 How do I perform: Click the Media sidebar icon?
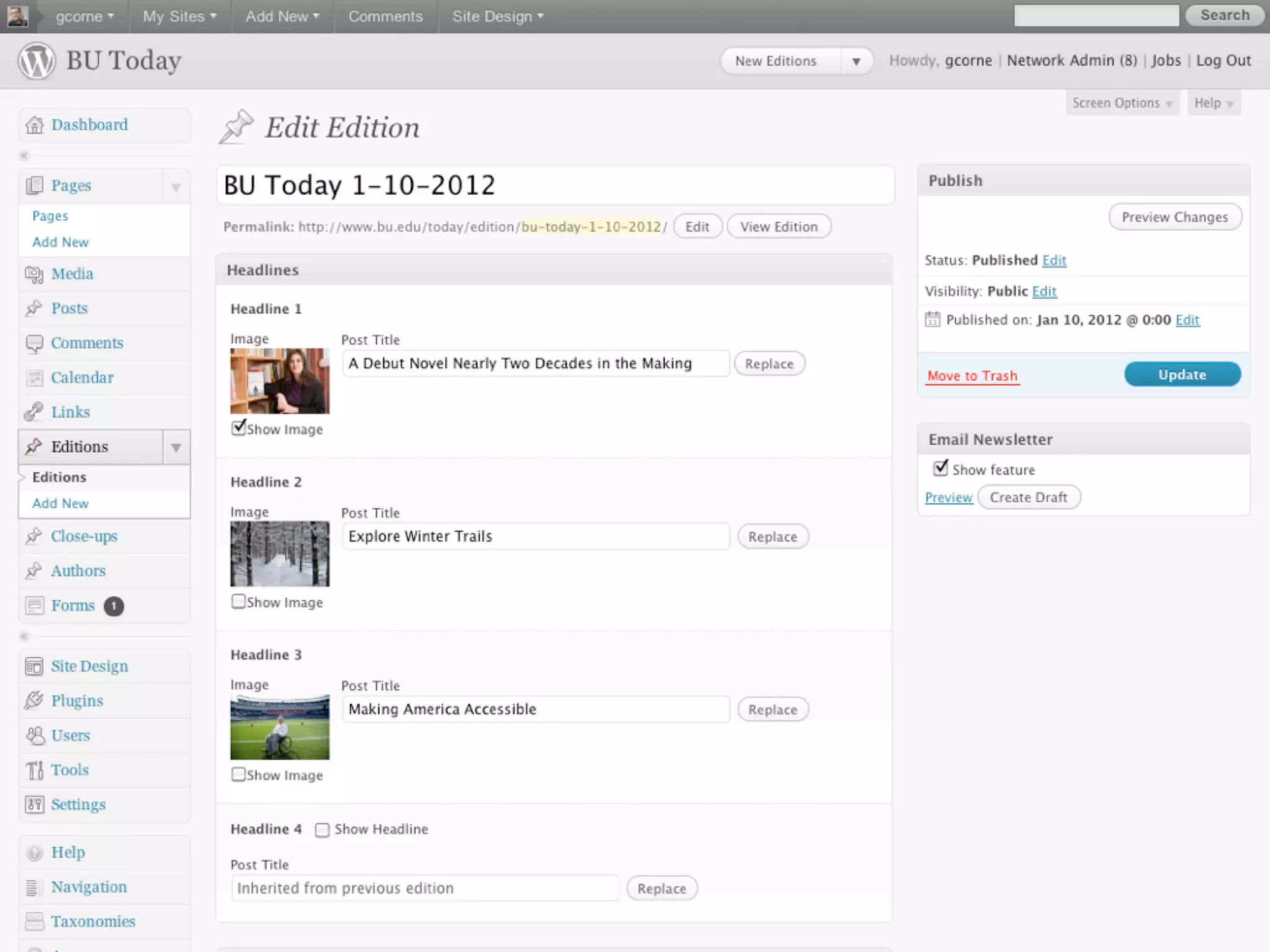point(34,274)
